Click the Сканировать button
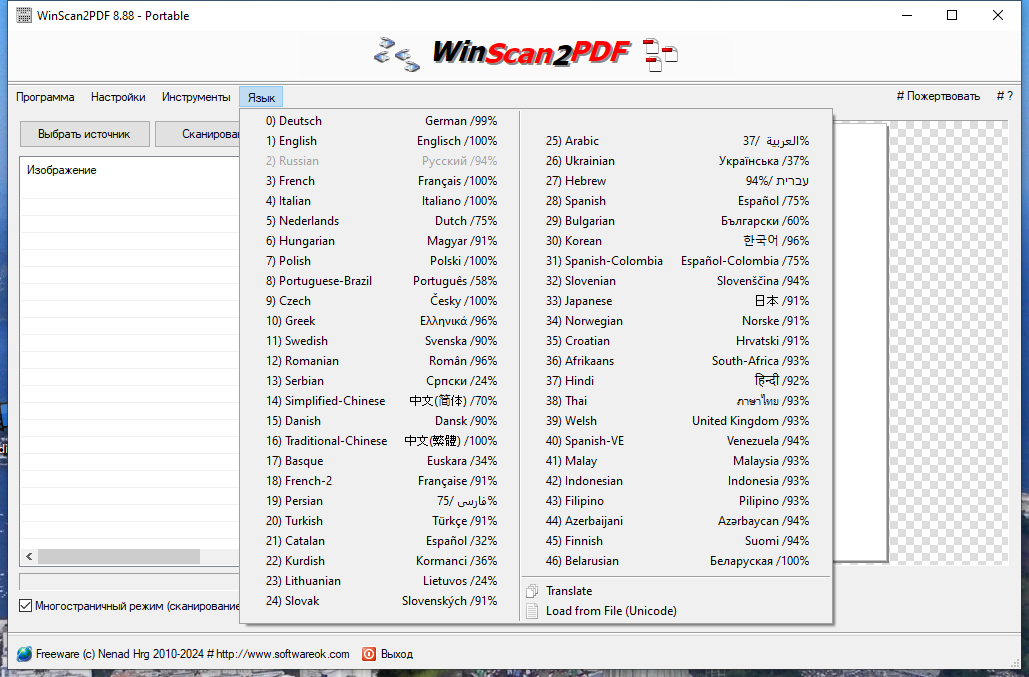This screenshot has height=677, width=1029. click(198, 134)
